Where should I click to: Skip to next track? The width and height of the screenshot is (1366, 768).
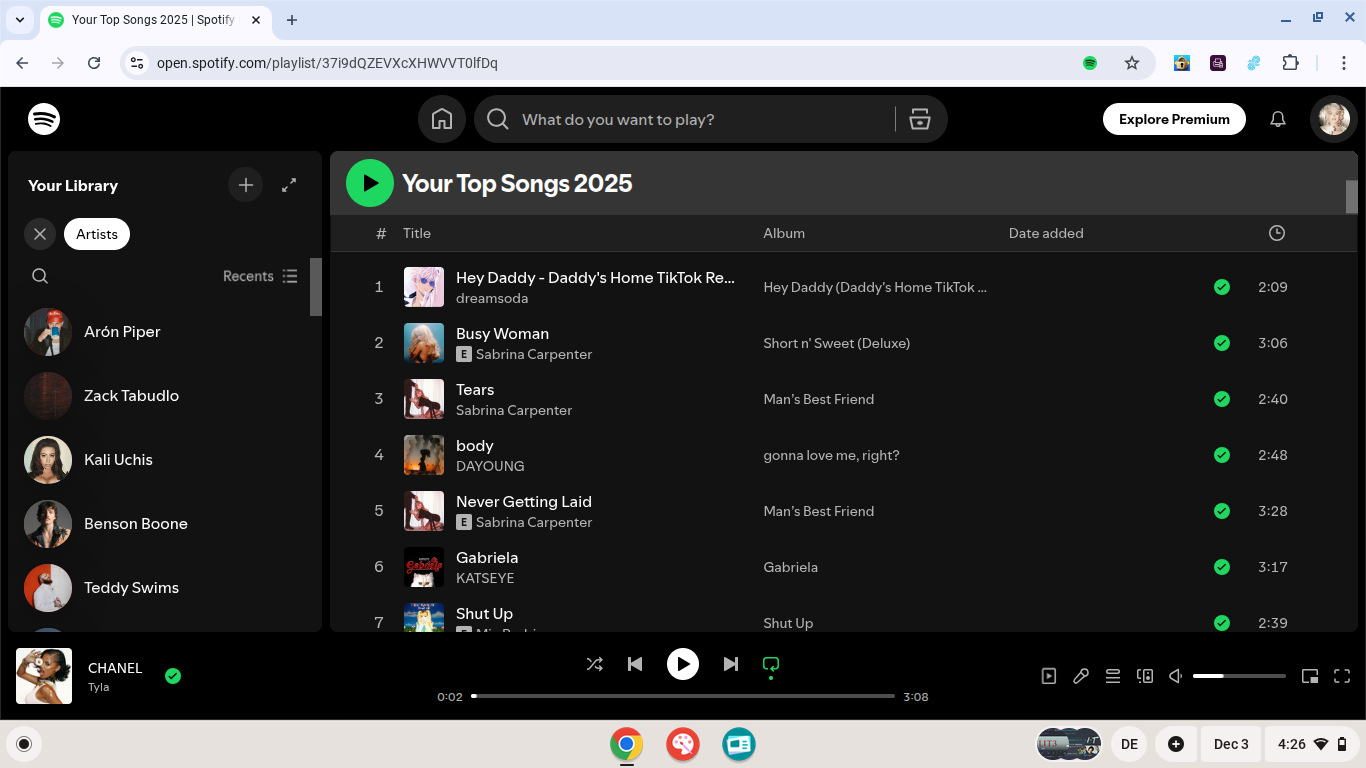pyautogui.click(x=731, y=664)
